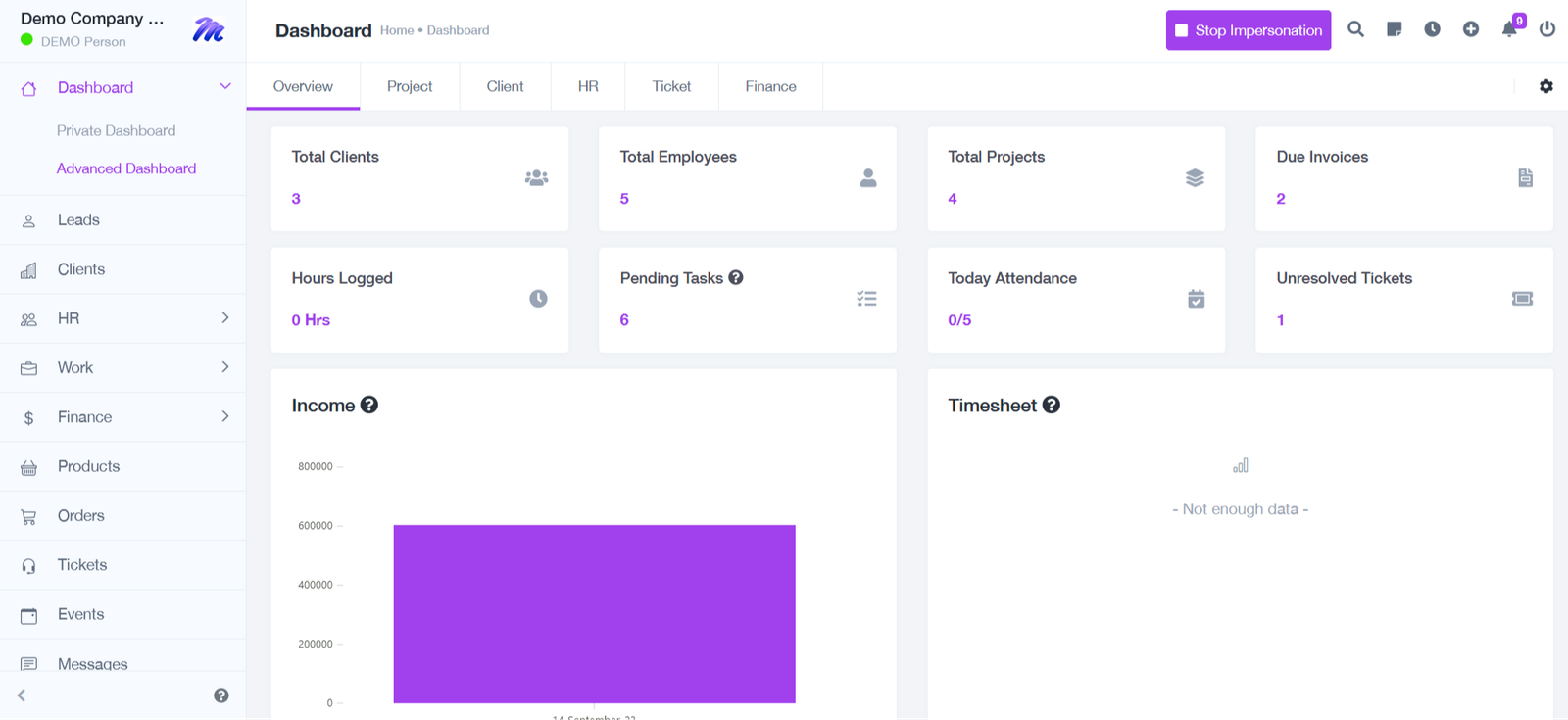Switch to the Ticket tab

671,86
